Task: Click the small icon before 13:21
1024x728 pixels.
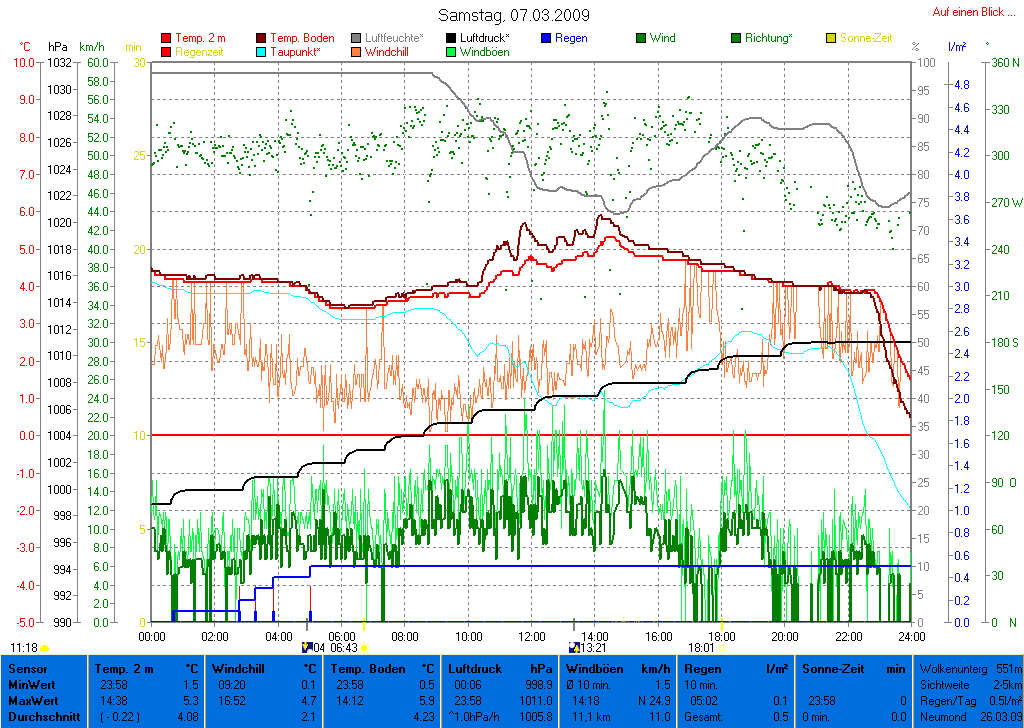Action: pos(573,648)
